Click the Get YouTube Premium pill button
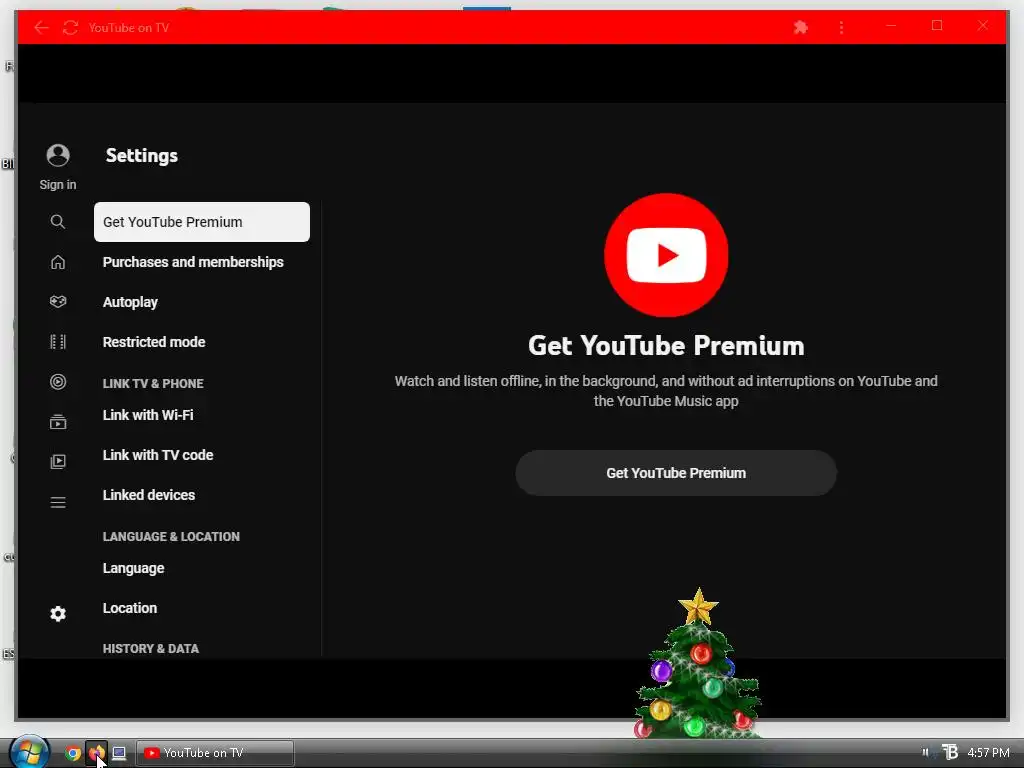 (x=676, y=473)
